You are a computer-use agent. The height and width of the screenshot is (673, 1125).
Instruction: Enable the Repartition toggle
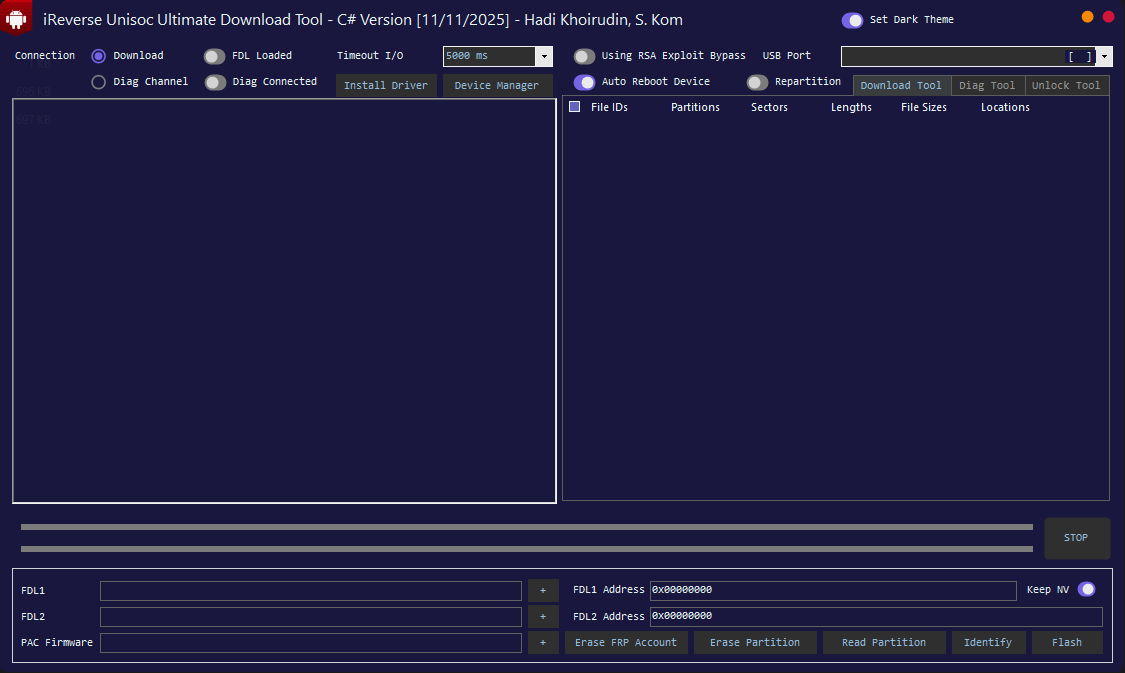[757, 82]
